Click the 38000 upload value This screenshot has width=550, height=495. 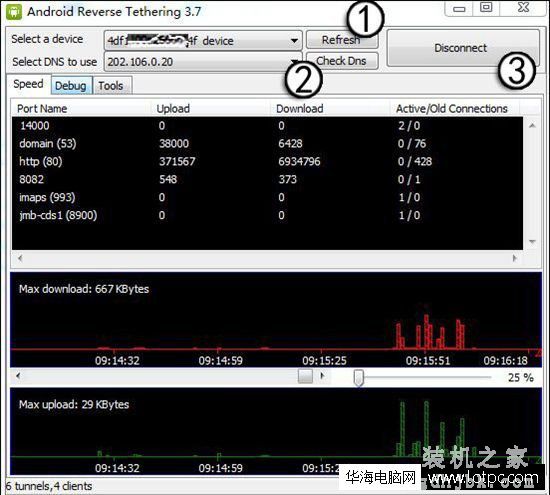tap(174, 143)
